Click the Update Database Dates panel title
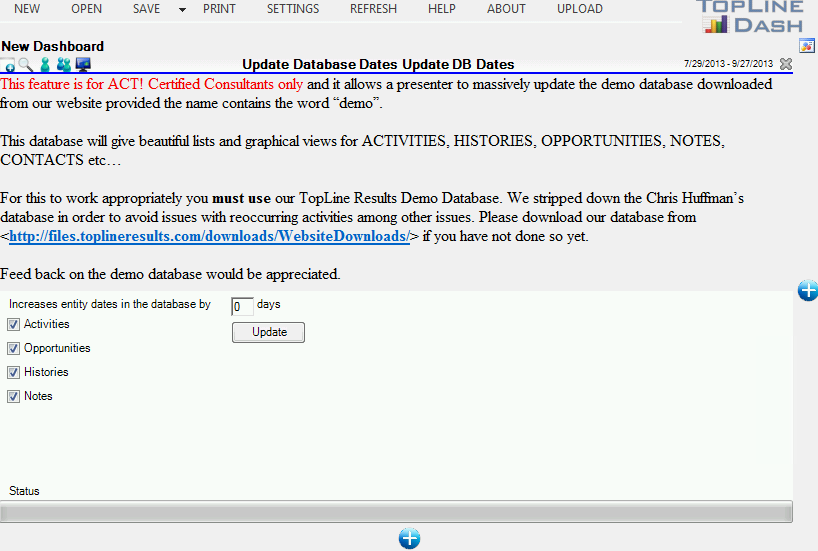This screenshot has width=818, height=551. click(x=378, y=64)
